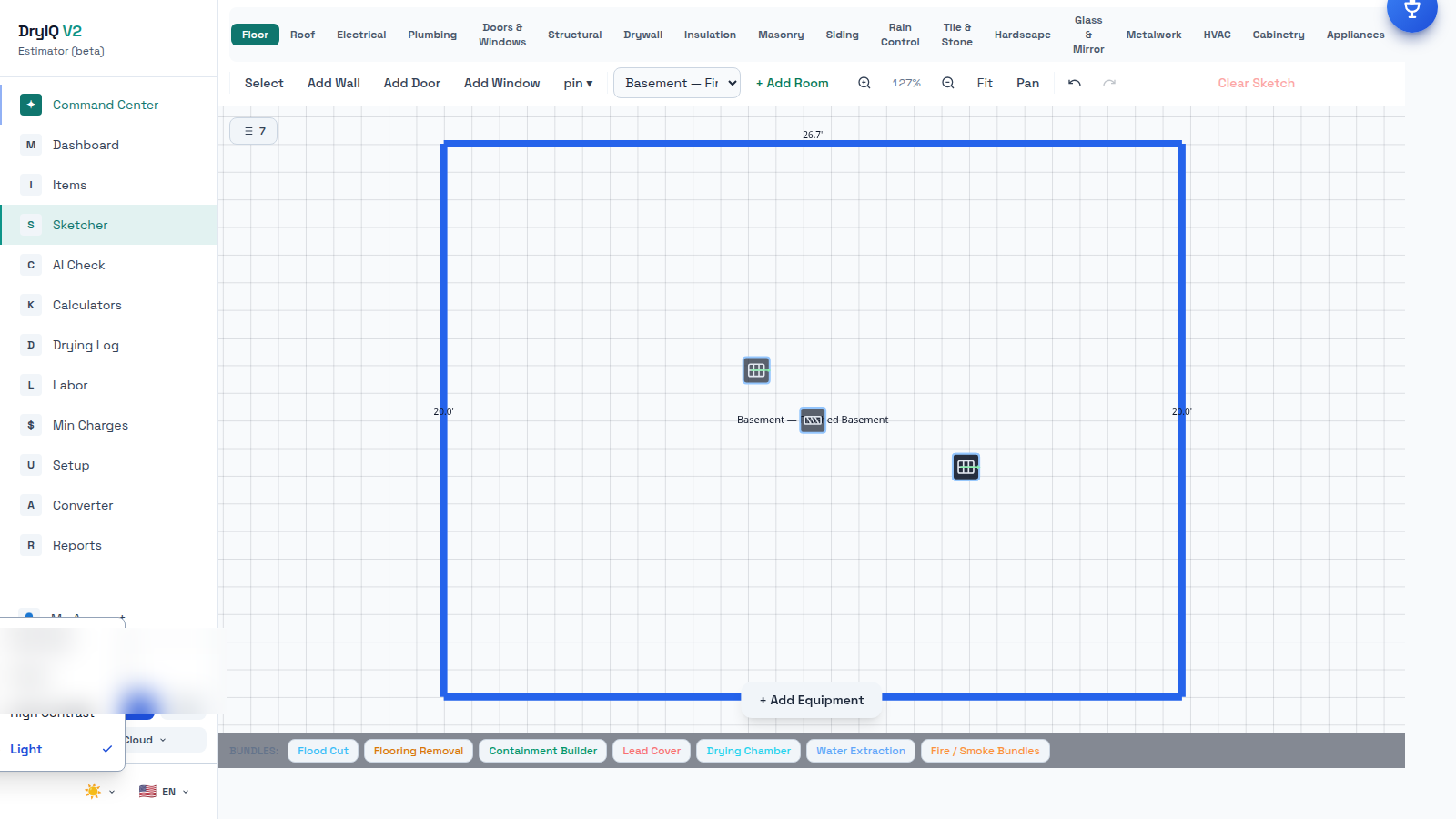This screenshot has width=1456, height=819.
Task: Open the pin dropdown menu
Action: coord(578,83)
